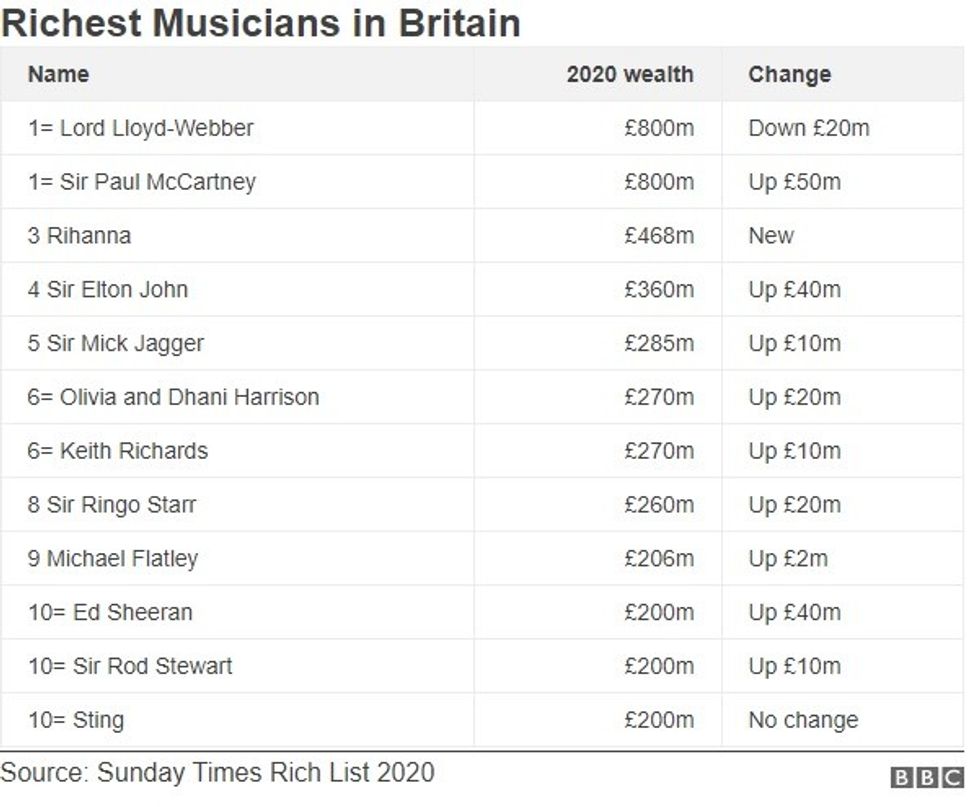
Task: Click the Ed Sheeran name cell
Action: tap(110, 612)
